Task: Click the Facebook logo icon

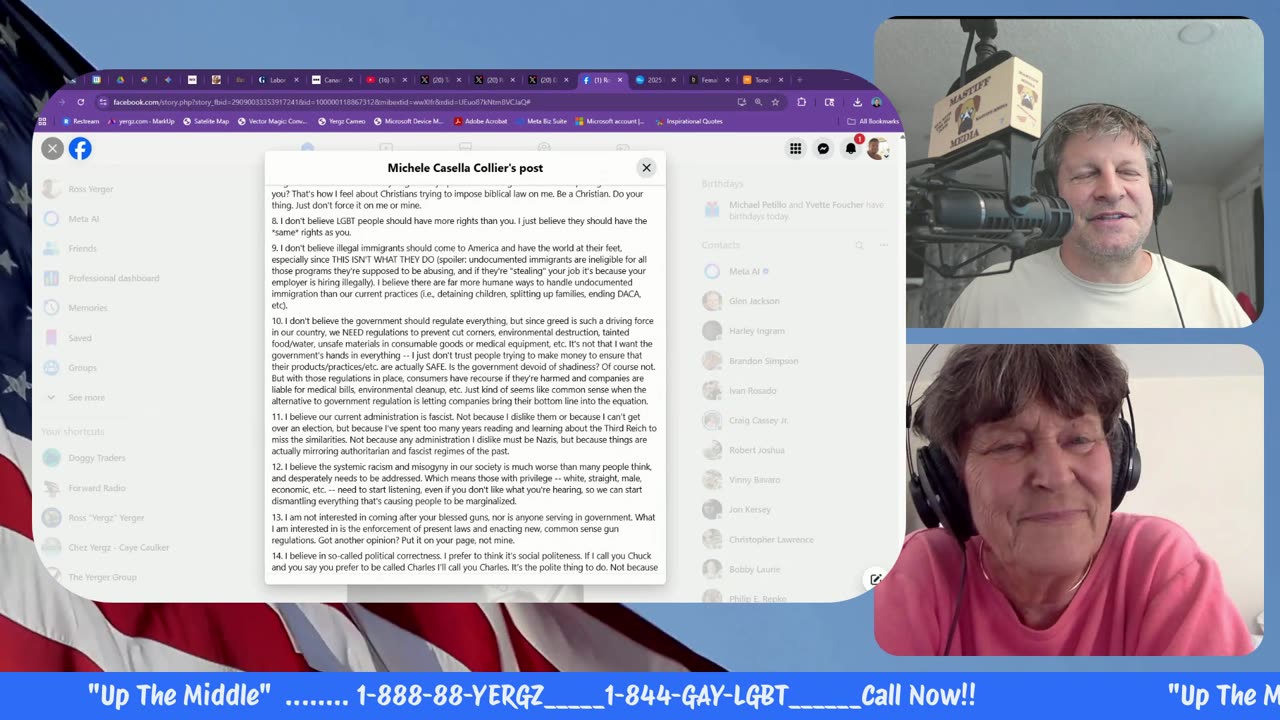Action: coord(80,149)
